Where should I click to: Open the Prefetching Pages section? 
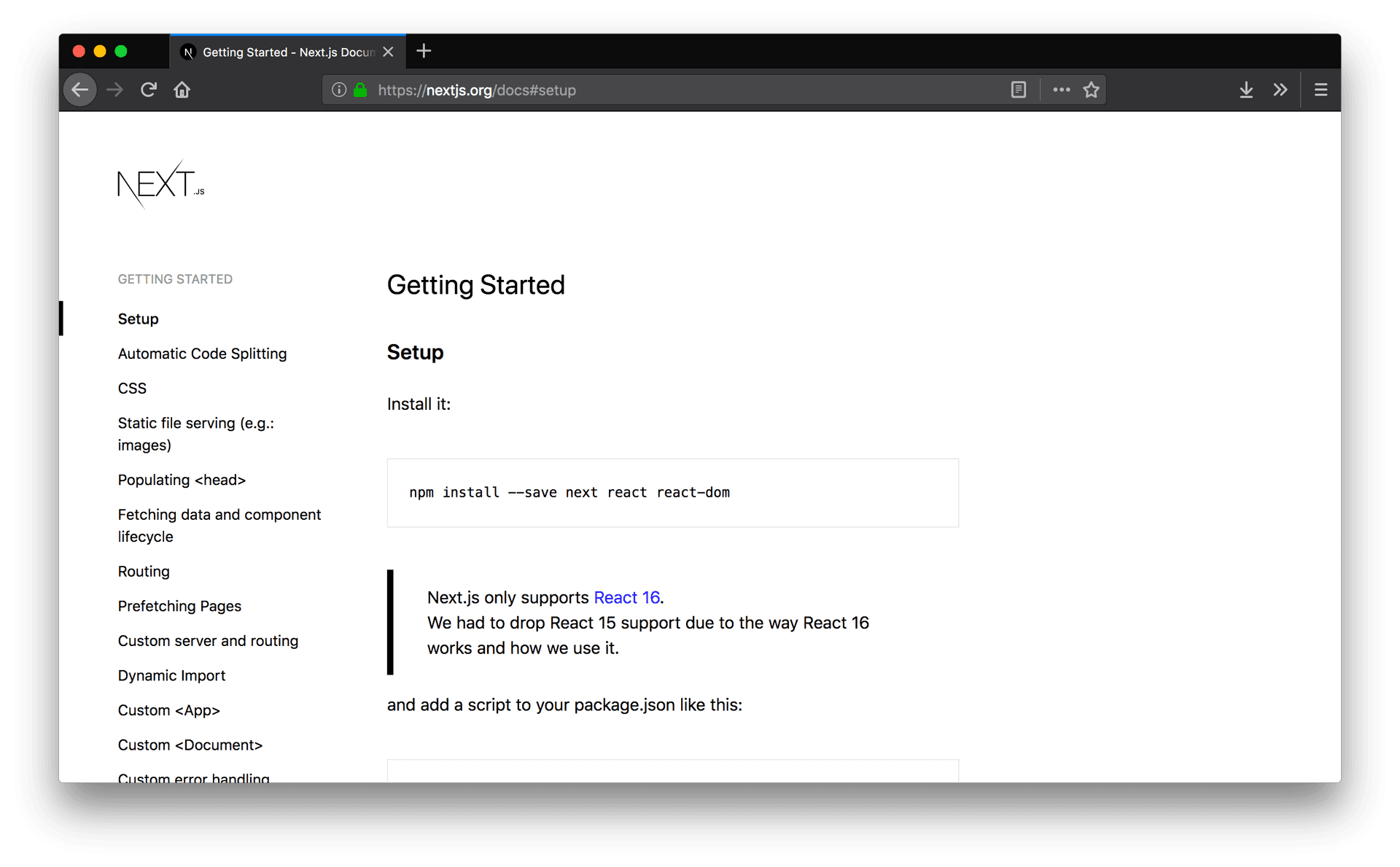[179, 606]
